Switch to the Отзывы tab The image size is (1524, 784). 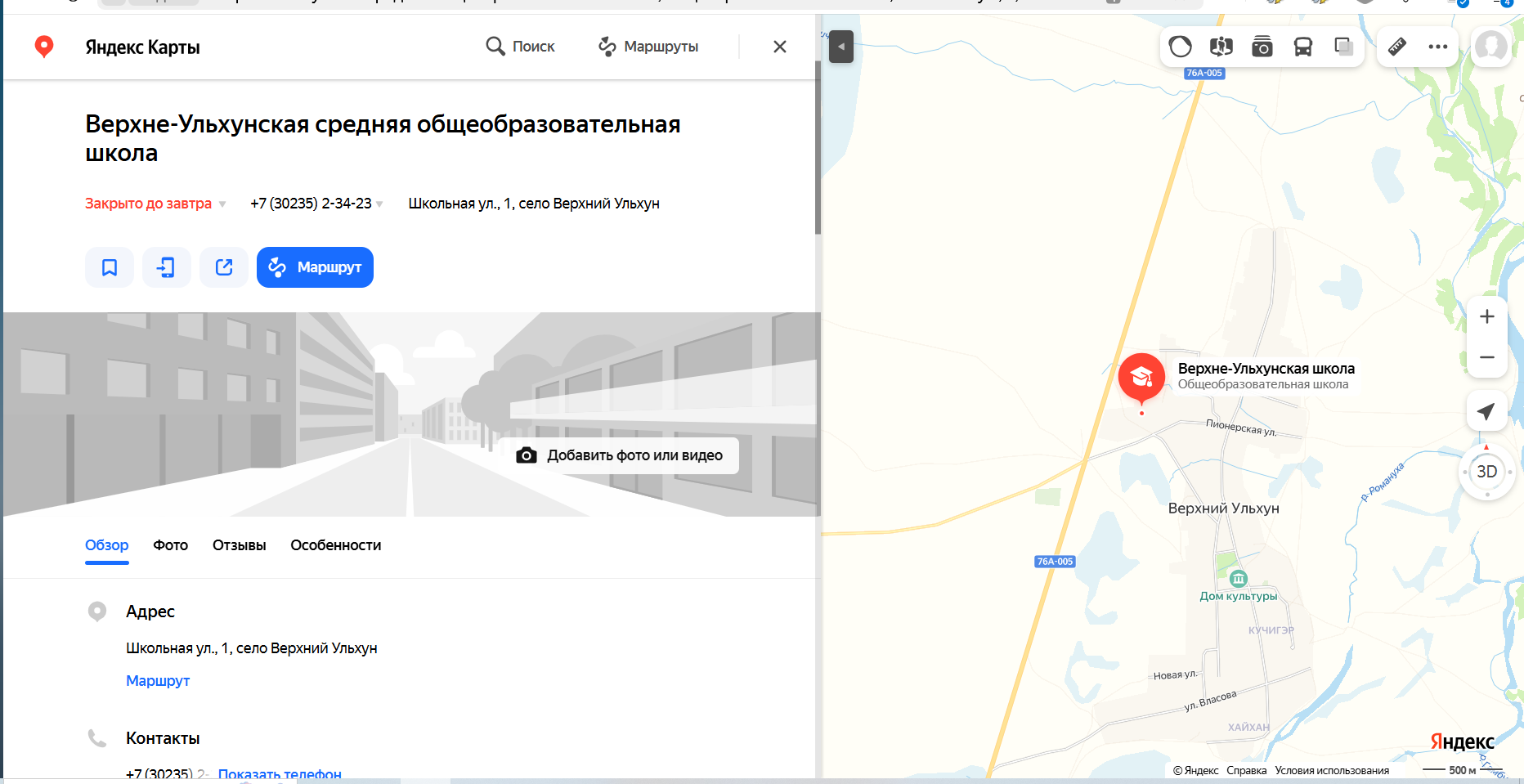pos(240,545)
